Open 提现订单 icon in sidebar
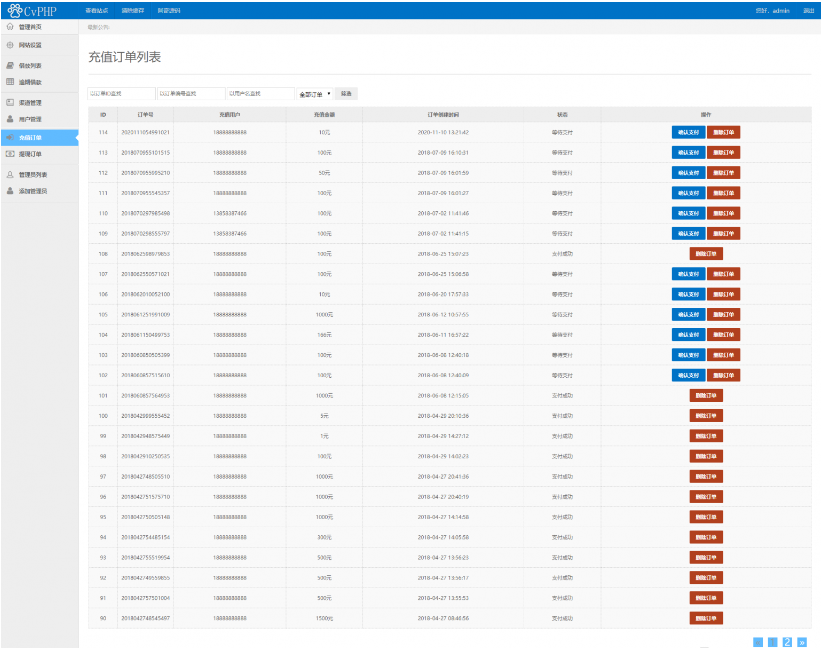Screen dimensions: 827x648 click(10, 154)
